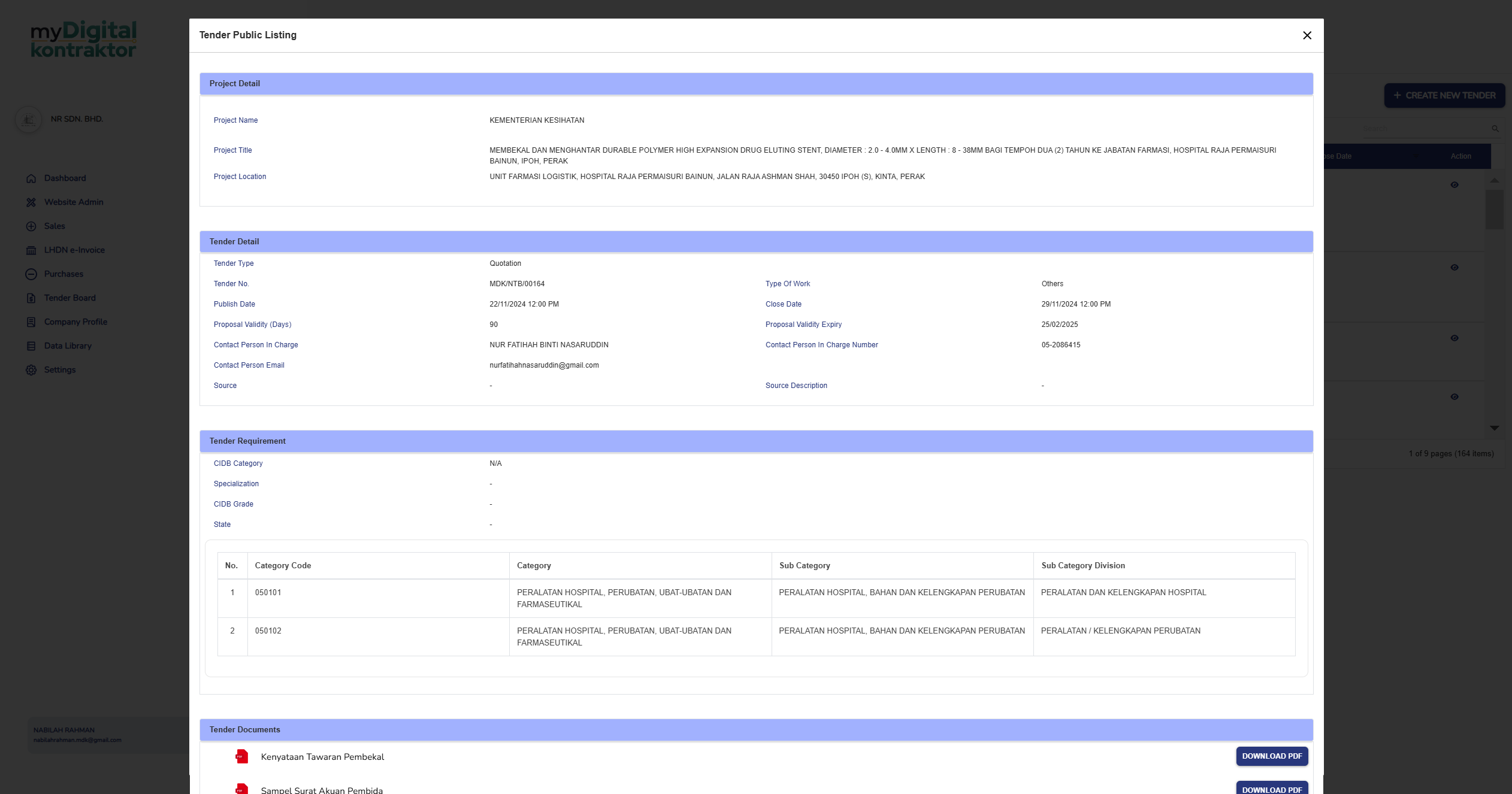Click the KEMENTERIAN KESIHATAN project name

click(537, 120)
